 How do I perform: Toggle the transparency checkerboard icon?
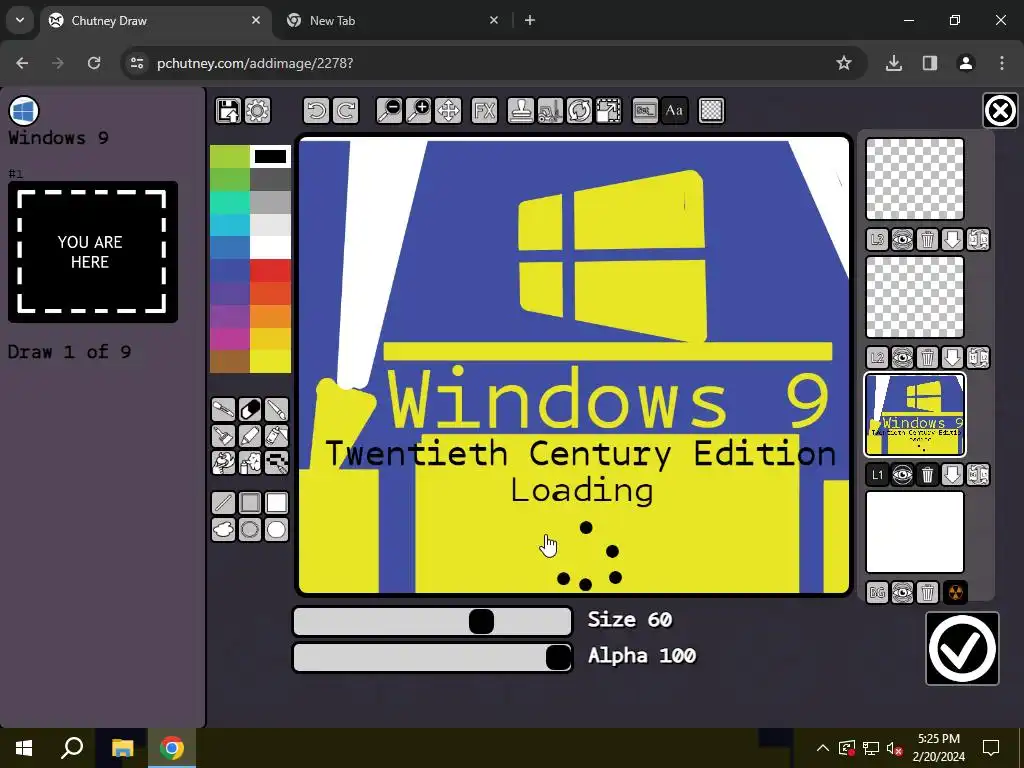point(711,110)
